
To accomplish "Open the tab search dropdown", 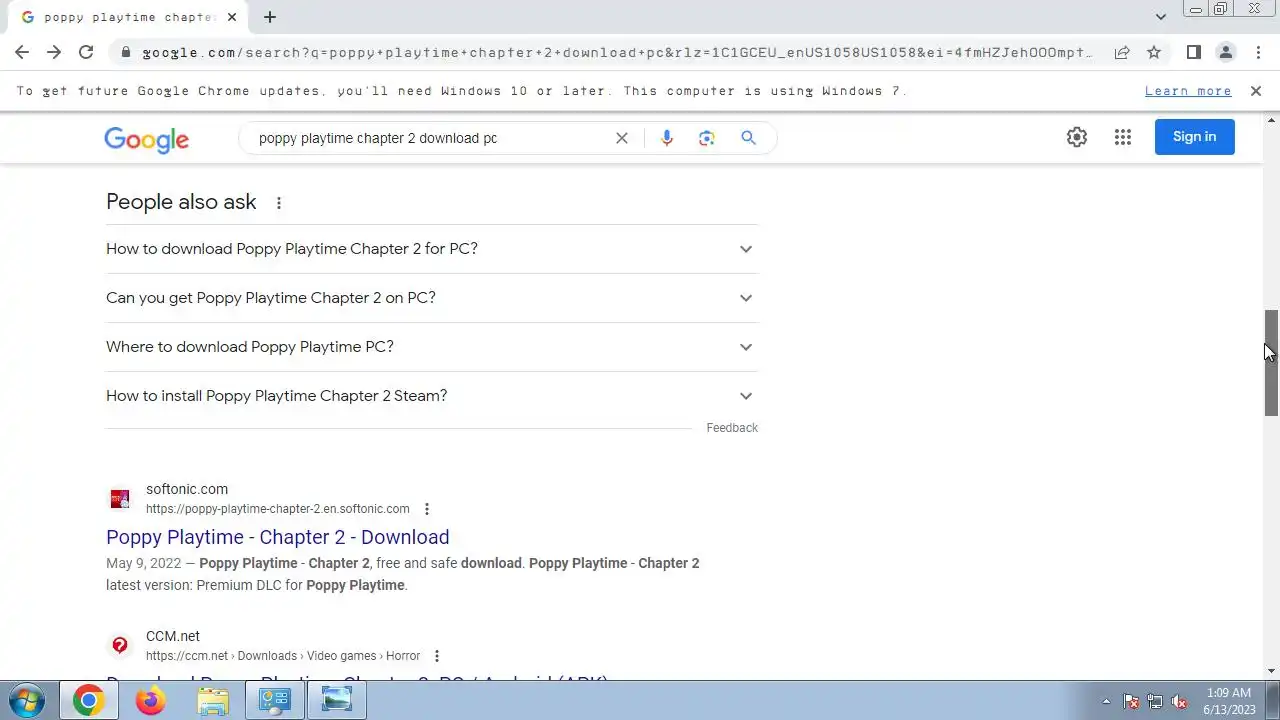I will [x=1160, y=16].
